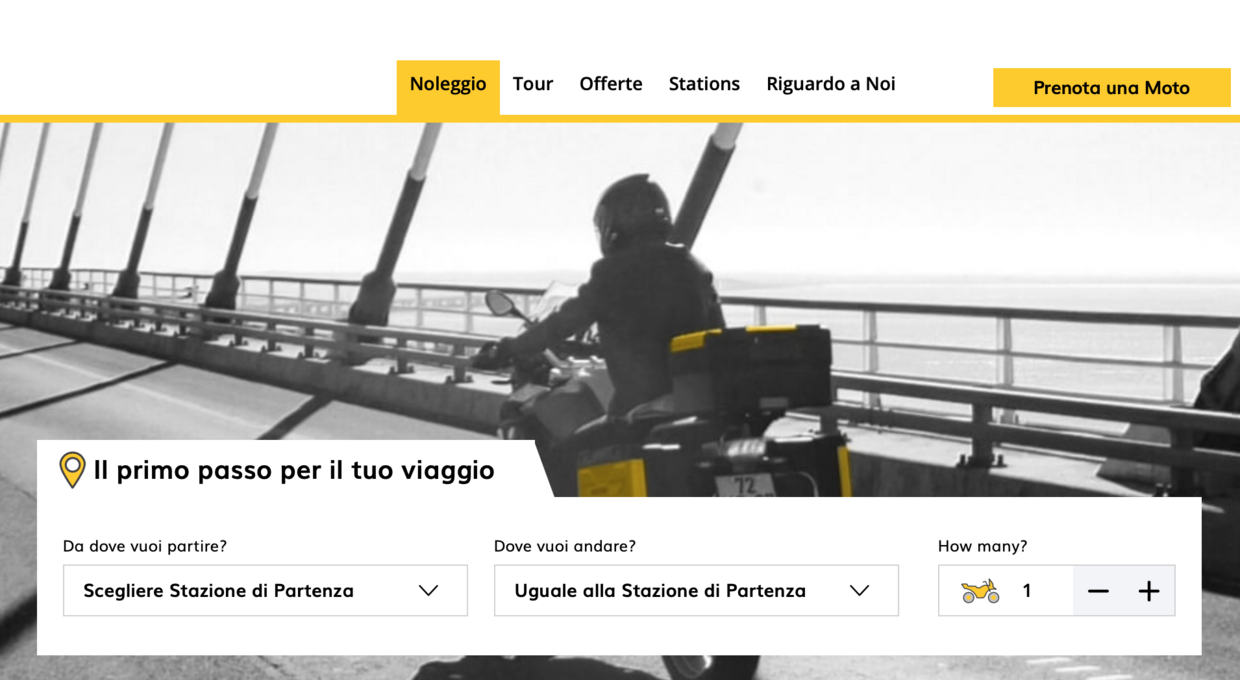Increase motorcycle count with plus button
This screenshot has width=1240, height=680.
(x=1149, y=591)
